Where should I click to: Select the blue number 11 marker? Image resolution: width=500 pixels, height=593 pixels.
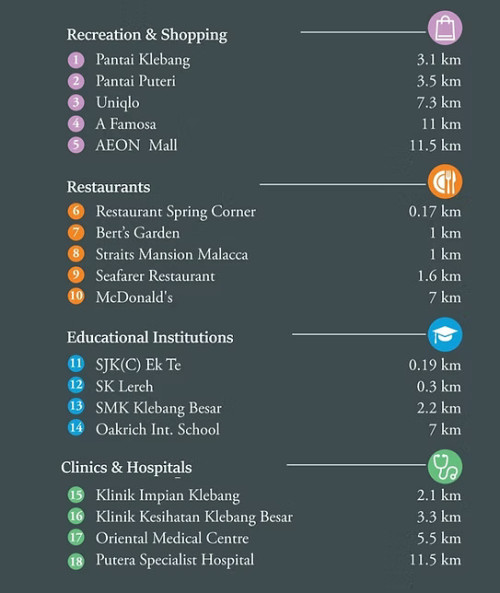pyautogui.click(x=76, y=364)
